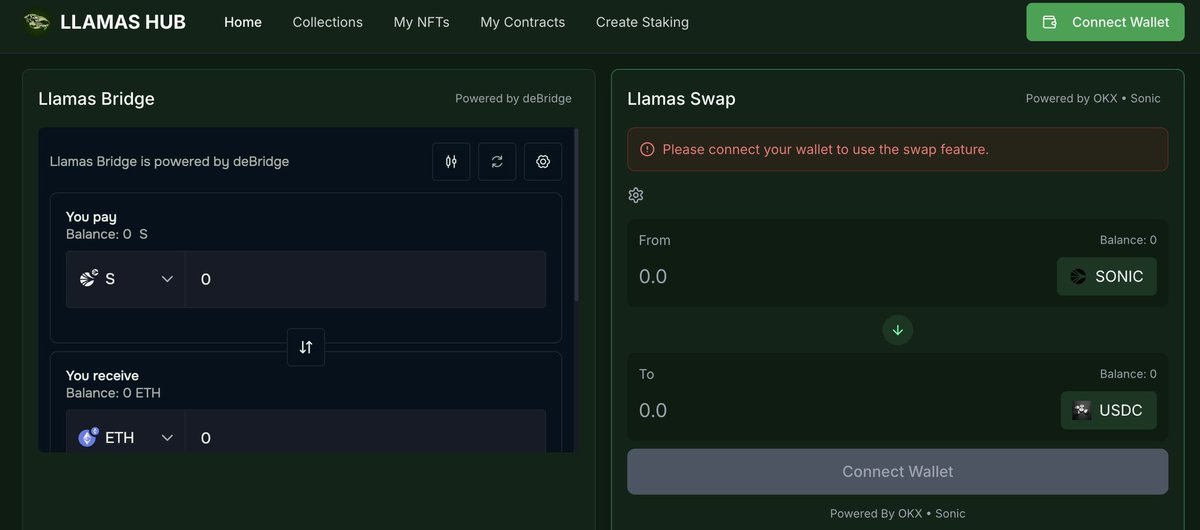Image resolution: width=1200 pixels, height=530 pixels.
Task: Open the bridge gear settings
Action: 543,161
